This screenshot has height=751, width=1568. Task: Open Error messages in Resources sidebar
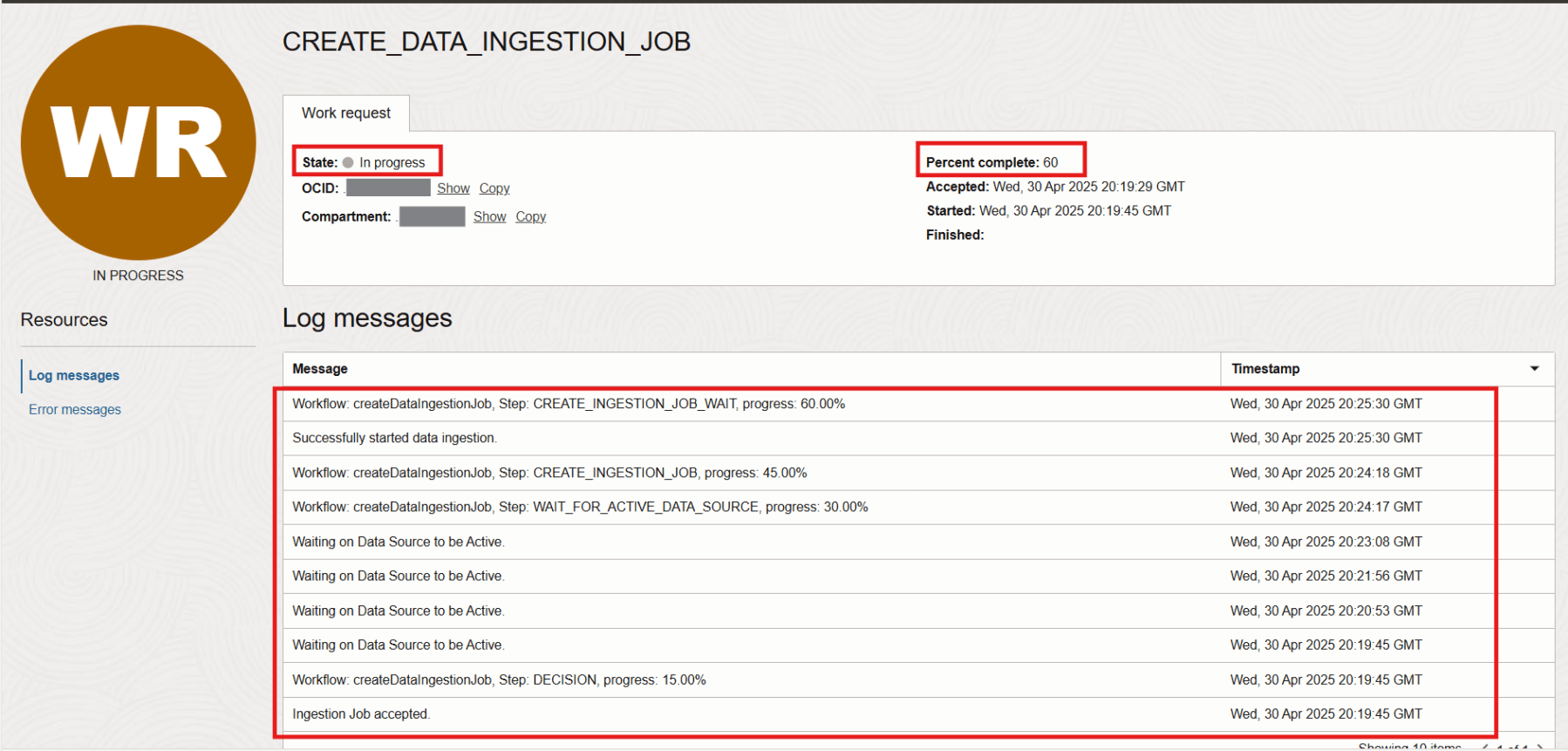[75, 409]
